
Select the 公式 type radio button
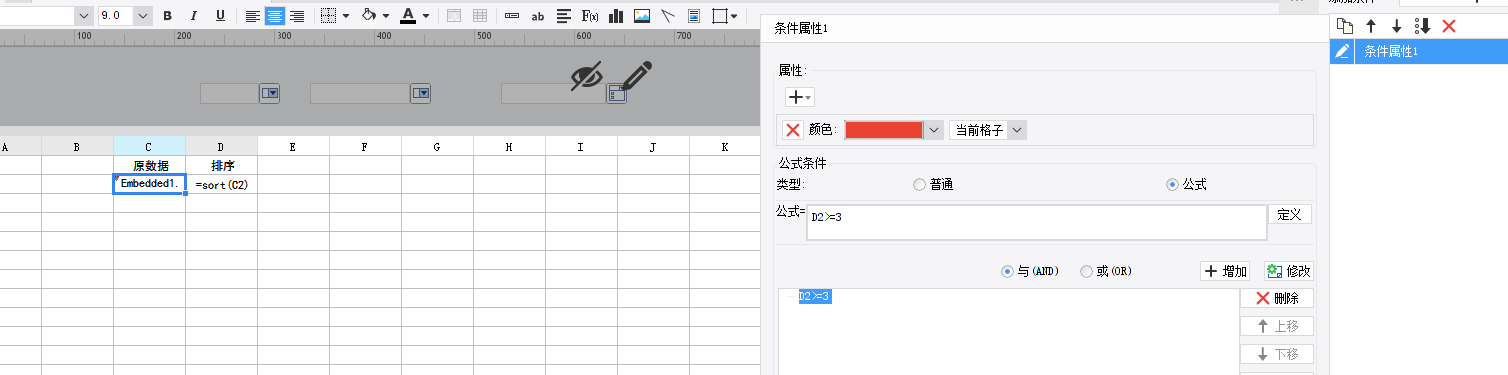click(1173, 185)
